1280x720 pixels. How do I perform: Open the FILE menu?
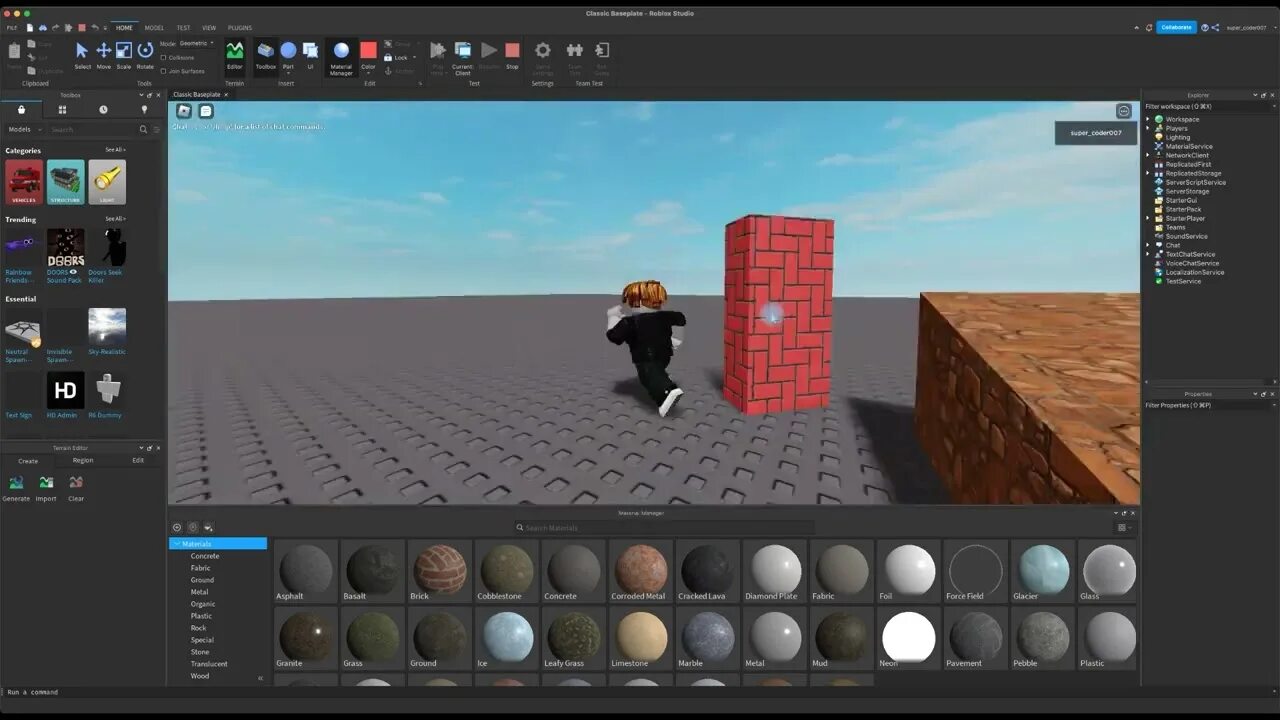pos(12,28)
